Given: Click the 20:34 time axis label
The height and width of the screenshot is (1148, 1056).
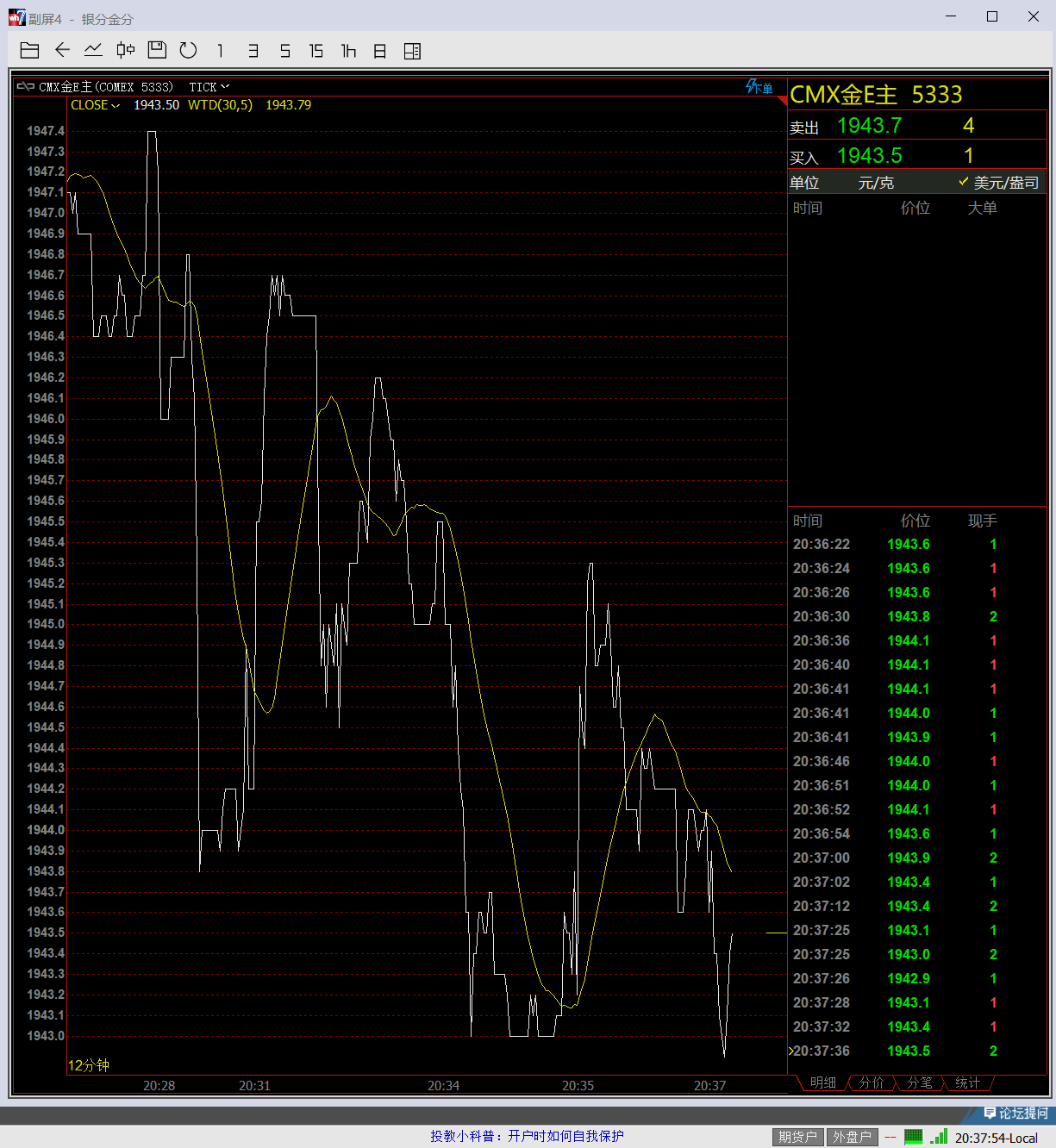Looking at the screenshot, I should (x=443, y=1085).
